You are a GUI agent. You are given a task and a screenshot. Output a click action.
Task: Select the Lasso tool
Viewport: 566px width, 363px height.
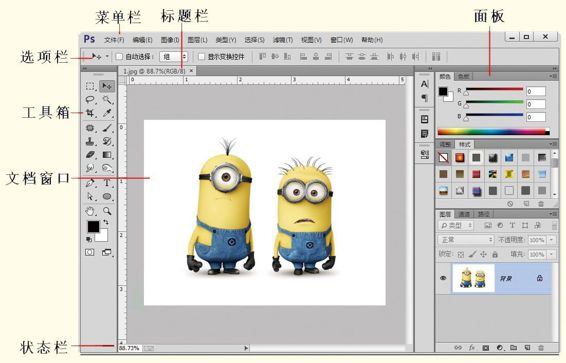[90, 100]
